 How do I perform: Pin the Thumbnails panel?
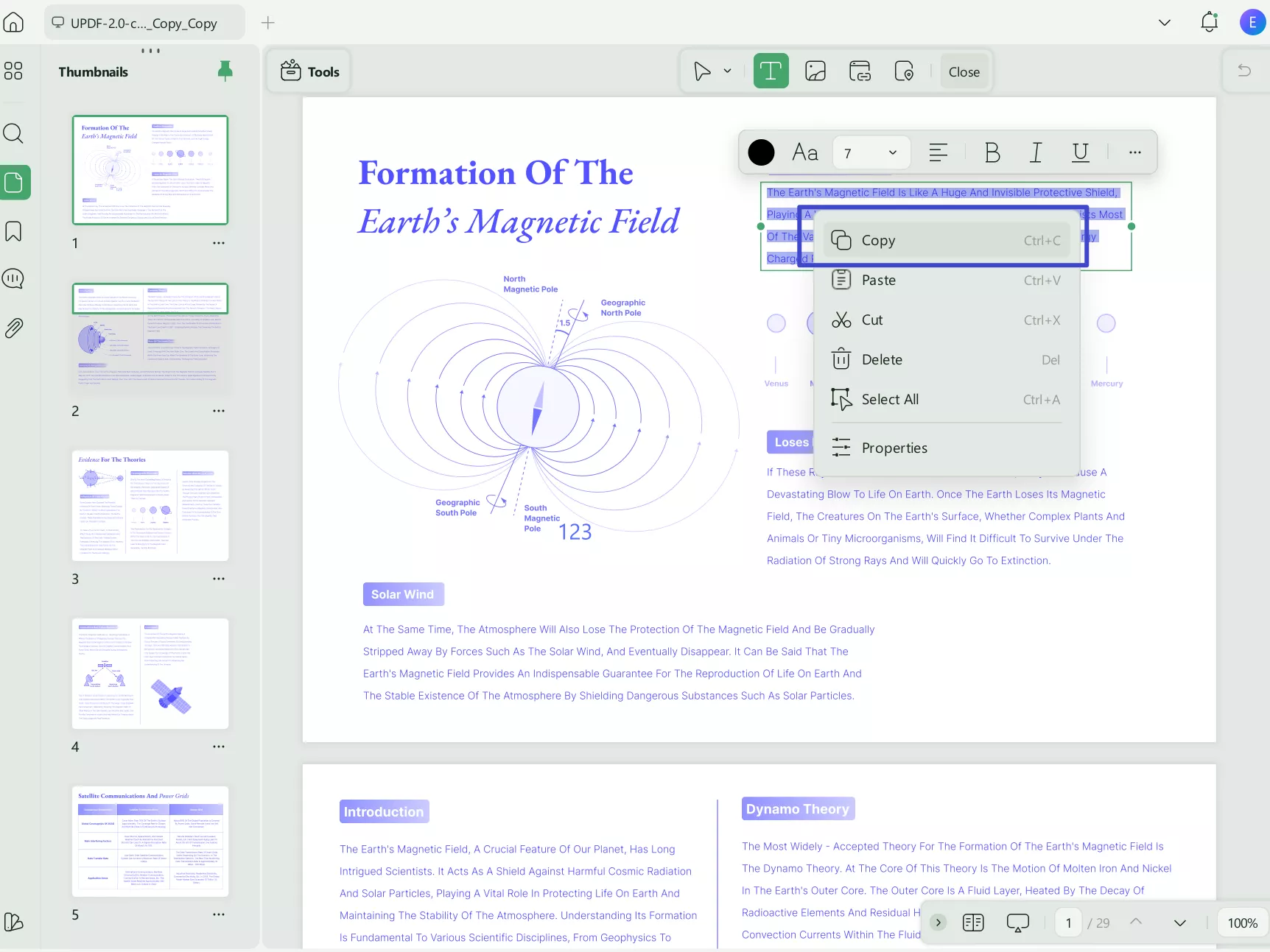click(225, 71)
